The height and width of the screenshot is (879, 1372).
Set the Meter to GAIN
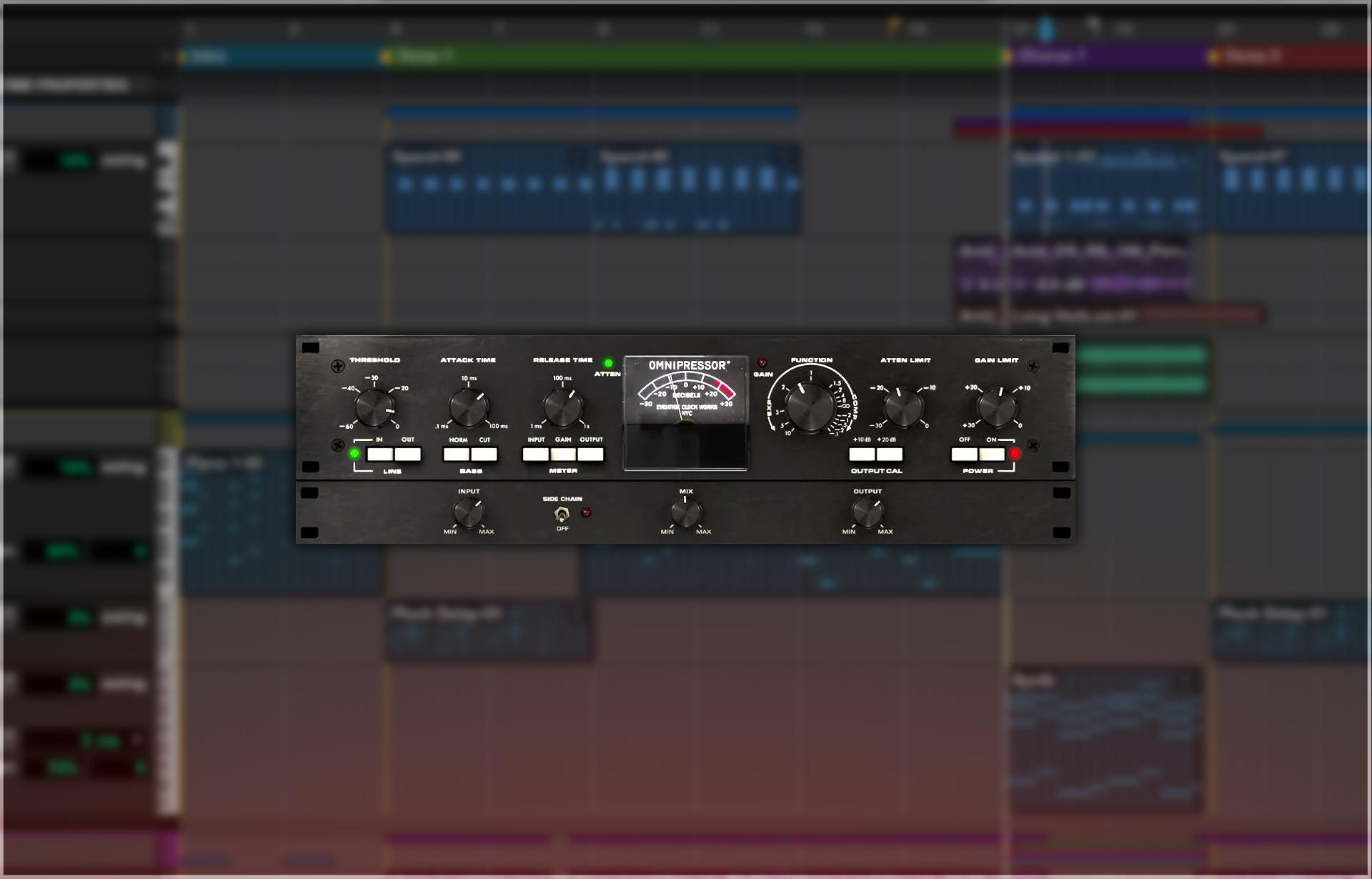[x=563, y=455]
